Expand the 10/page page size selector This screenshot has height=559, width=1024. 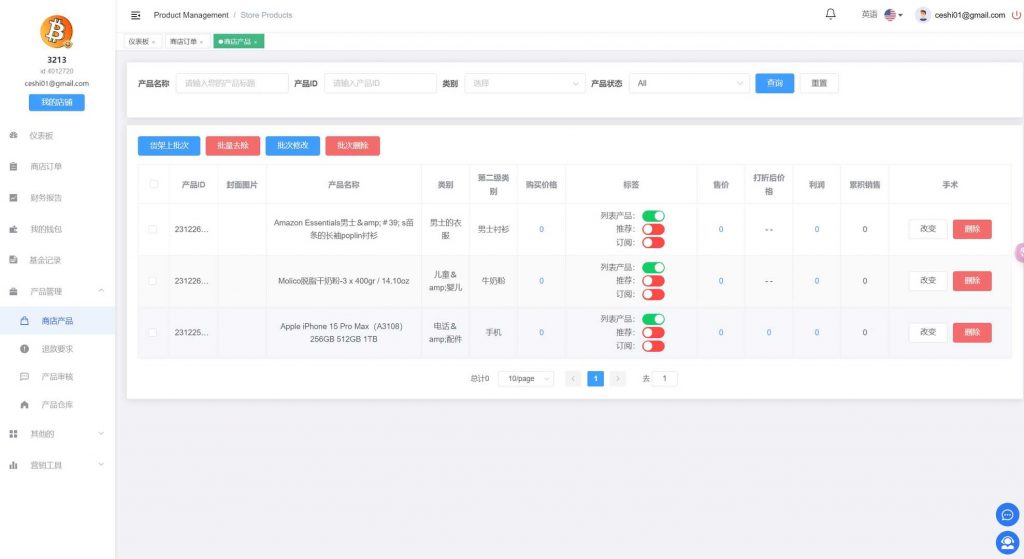pos(527,379)
